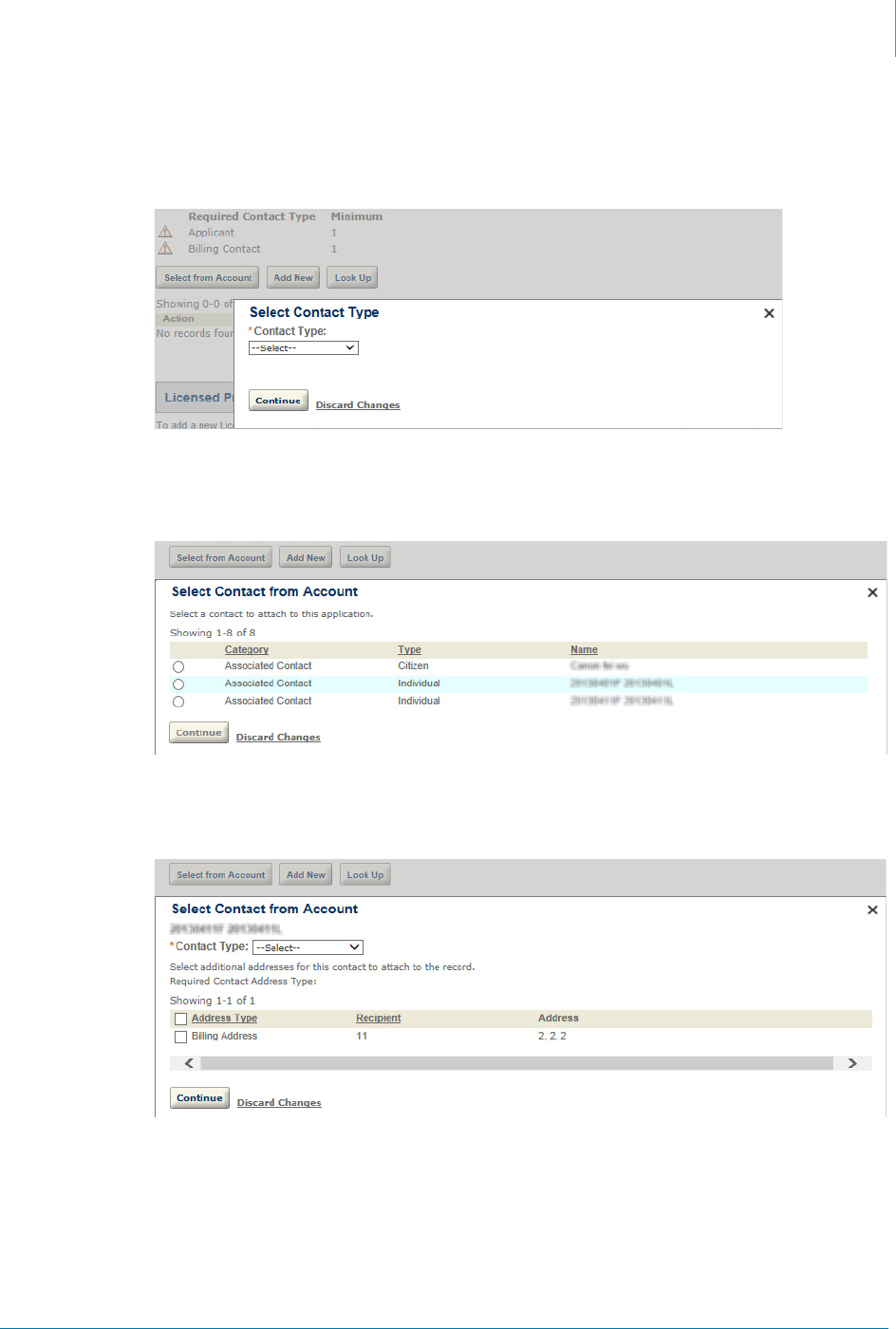
Task: Click Add New next to Look Up in top screenshot
Action: (293, 278)
